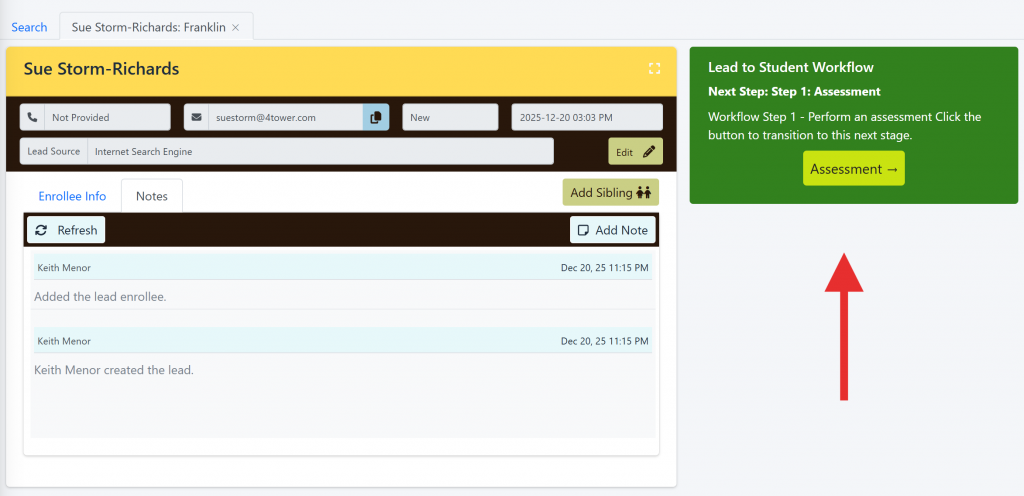Open the Search tab
1024x496 pixels.
[29, 27]
